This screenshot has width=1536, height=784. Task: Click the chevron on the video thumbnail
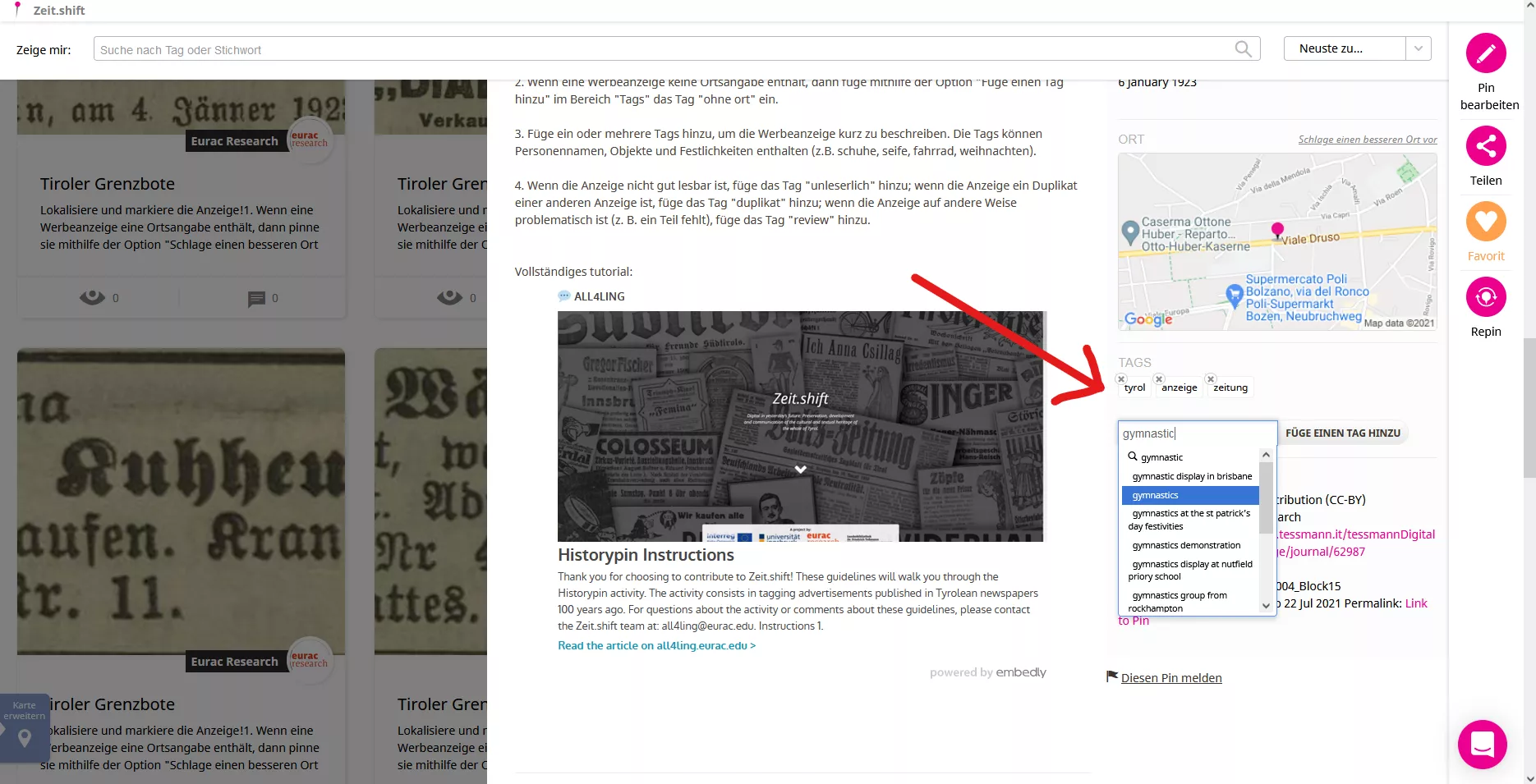[801, 470]
